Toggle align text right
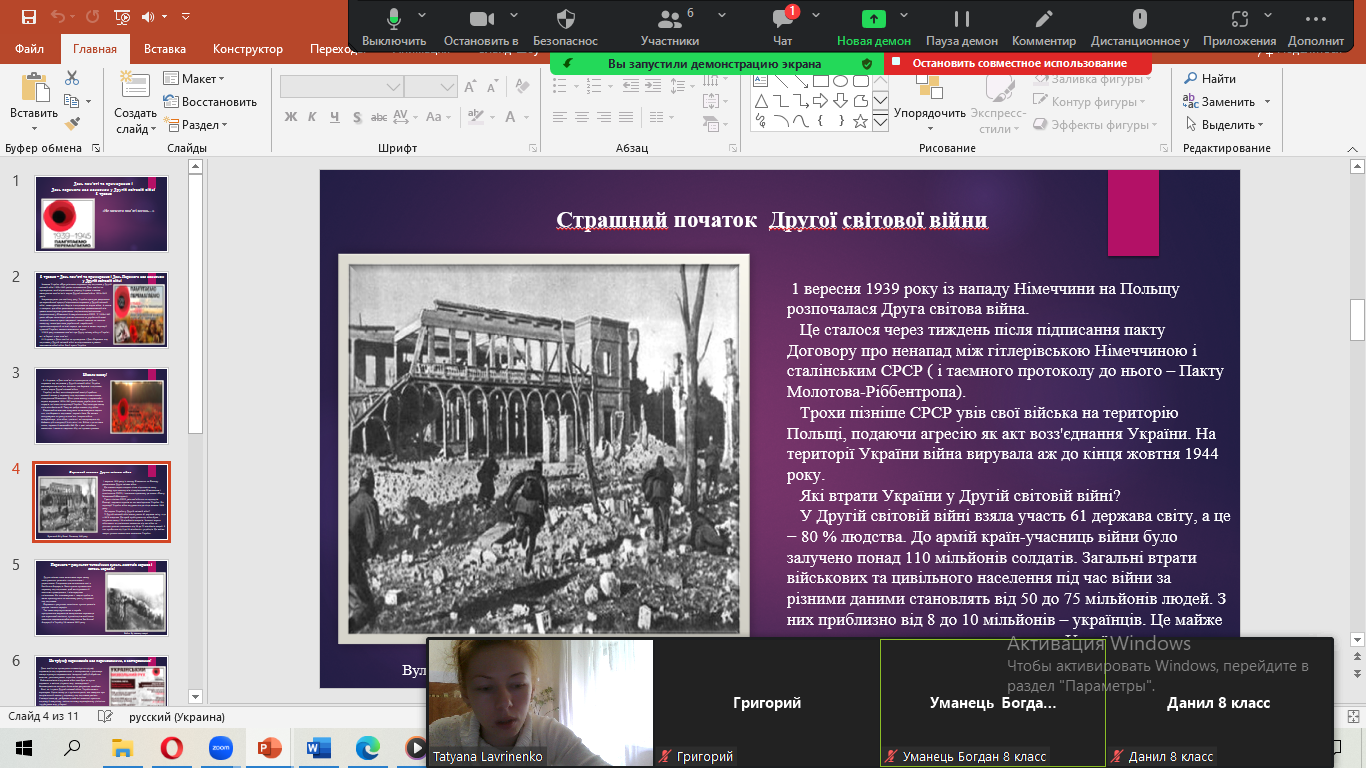This screenshot has height=768, width=1366. tap(603, 117)
